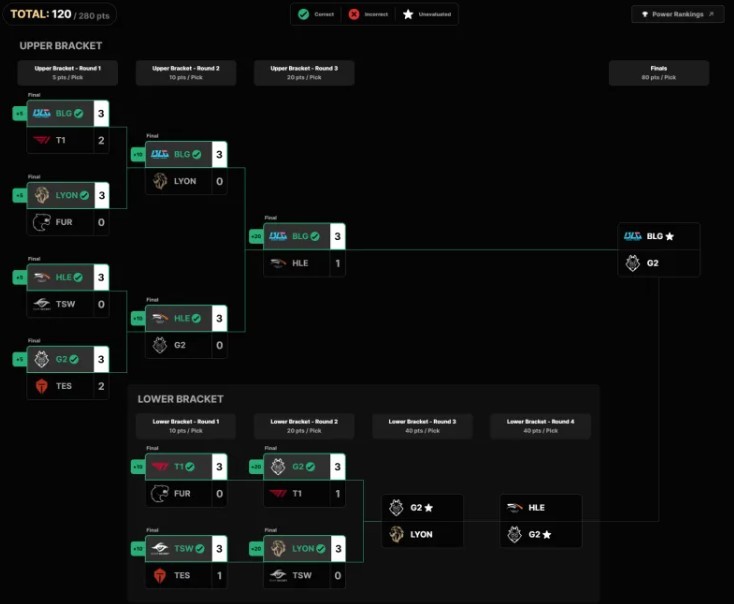734x604 pixels.
Task: Select the Upper Bracket - Round 1 header
Action: click(x=67, y=73)
